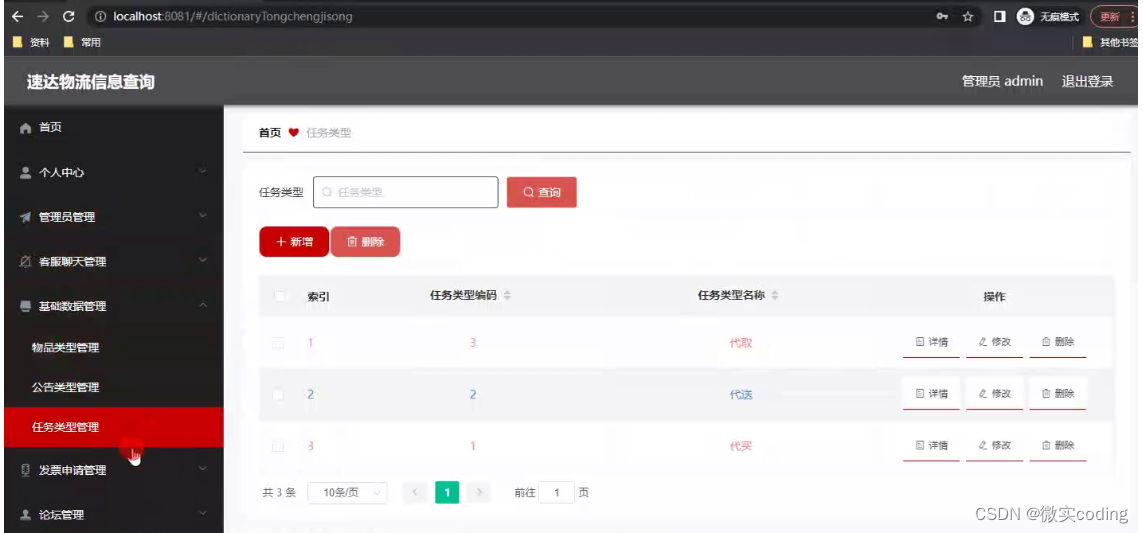Reload the page with refresh icon

click(x=69, y=16)
